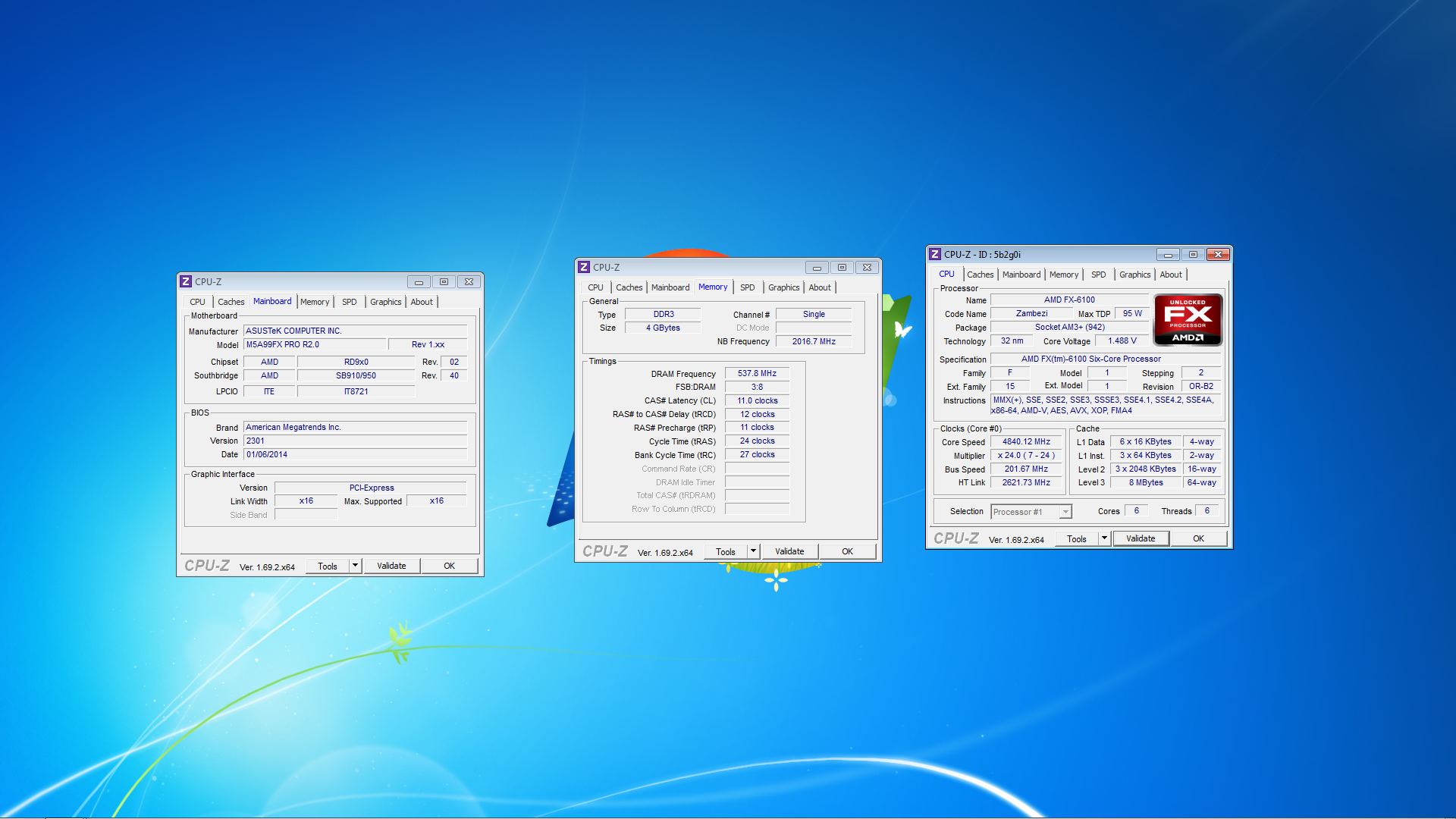The height and width of the screenshot is (819, 1456).
Task: Open Caches tab in right CPU-Z window
Action: point(980,275)
